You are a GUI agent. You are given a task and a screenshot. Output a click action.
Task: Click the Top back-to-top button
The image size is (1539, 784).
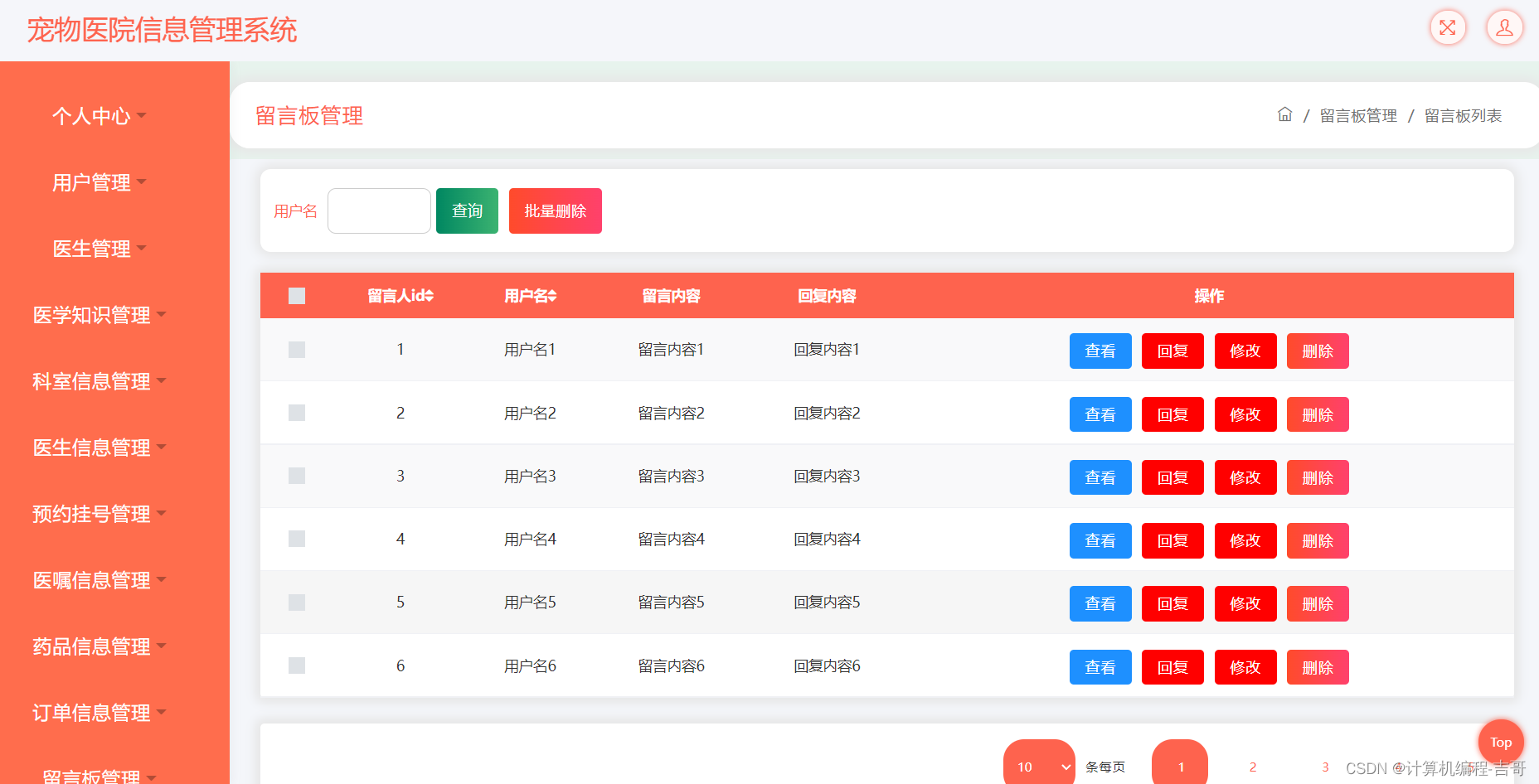(1501, 742)
